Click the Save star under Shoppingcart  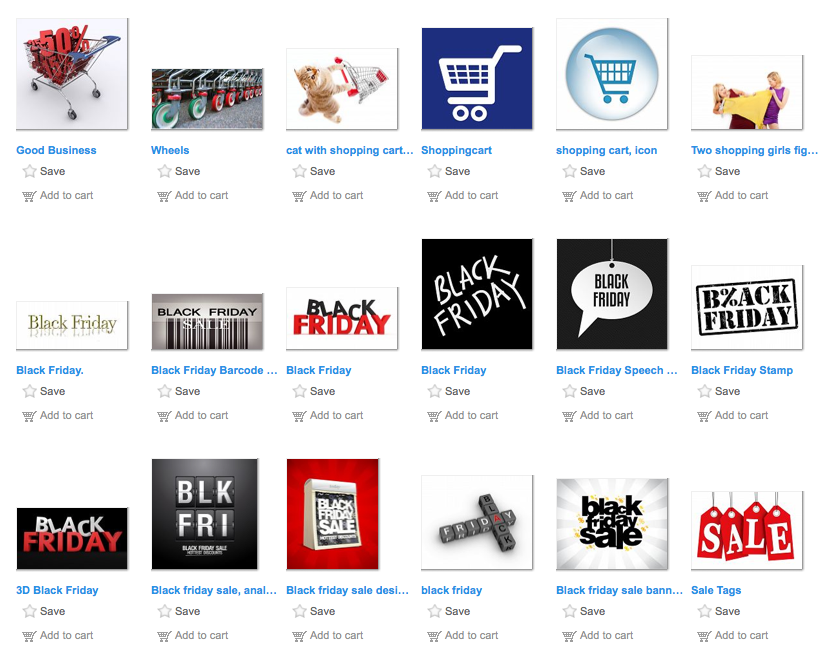[x=435, y=171]
